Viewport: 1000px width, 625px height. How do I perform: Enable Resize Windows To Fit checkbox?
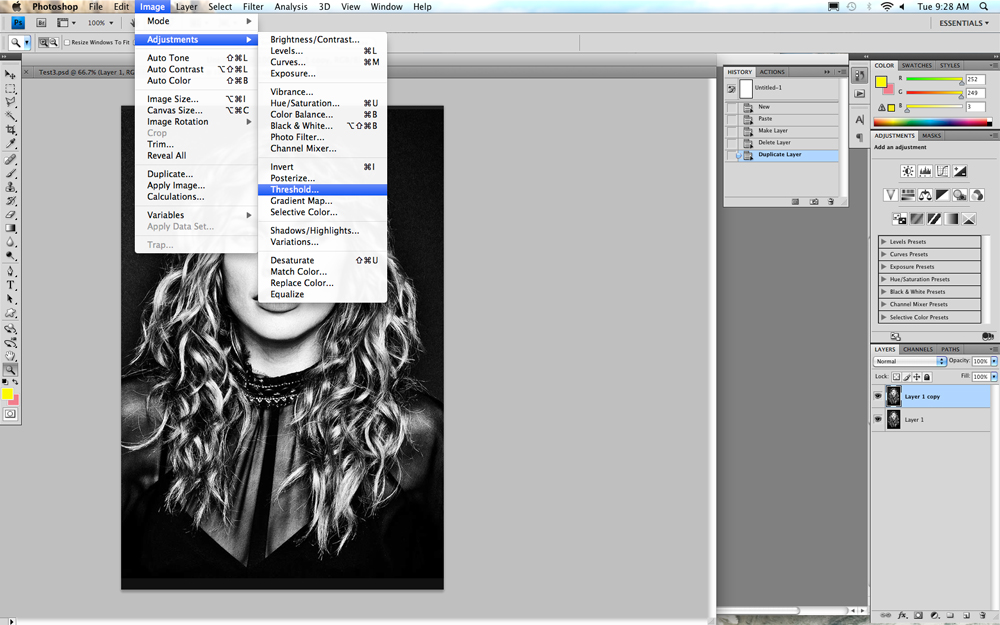pyautogui.click(x=67, y=42)
